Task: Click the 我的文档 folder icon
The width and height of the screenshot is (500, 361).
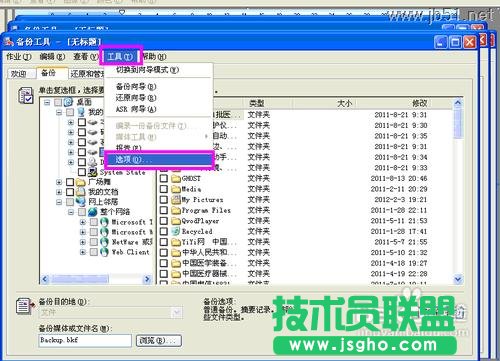Action: [81, 192]
